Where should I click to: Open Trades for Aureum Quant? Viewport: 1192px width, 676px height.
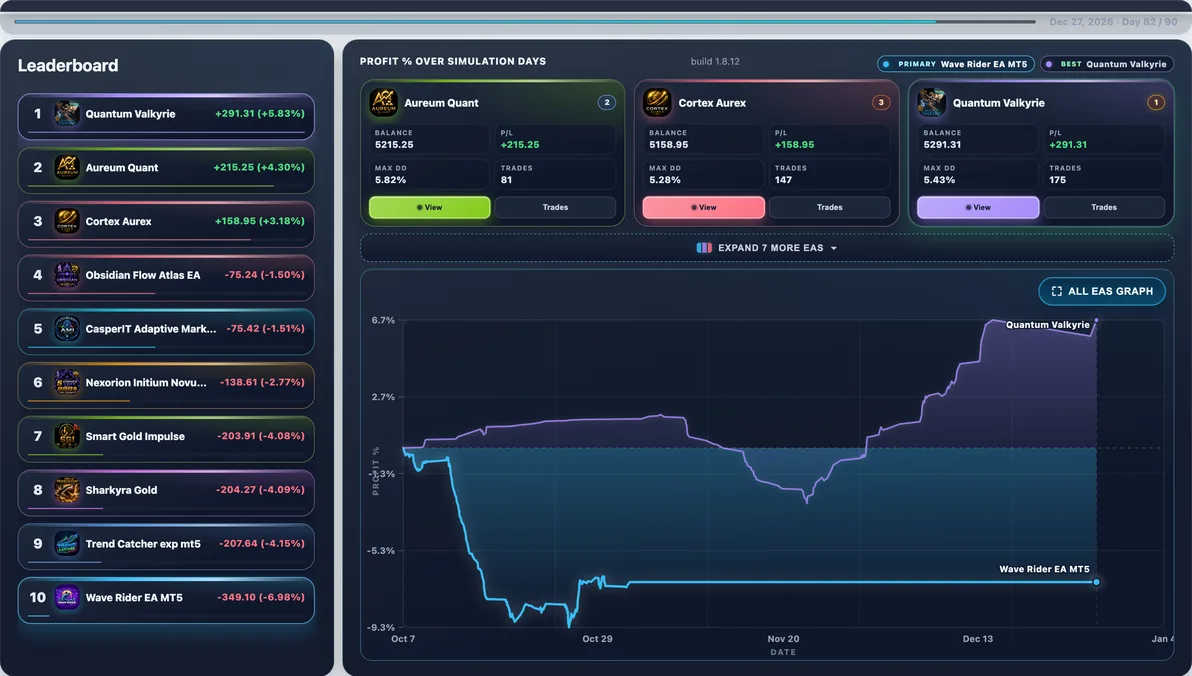click(556, 208)
